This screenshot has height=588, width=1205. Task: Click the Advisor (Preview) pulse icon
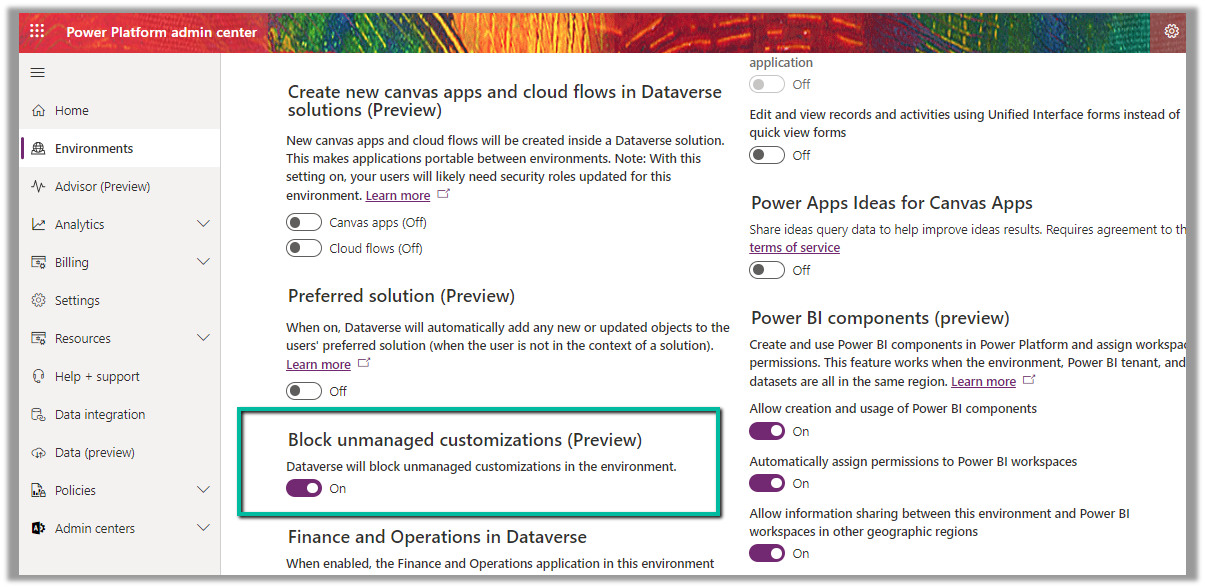[39, 187]
